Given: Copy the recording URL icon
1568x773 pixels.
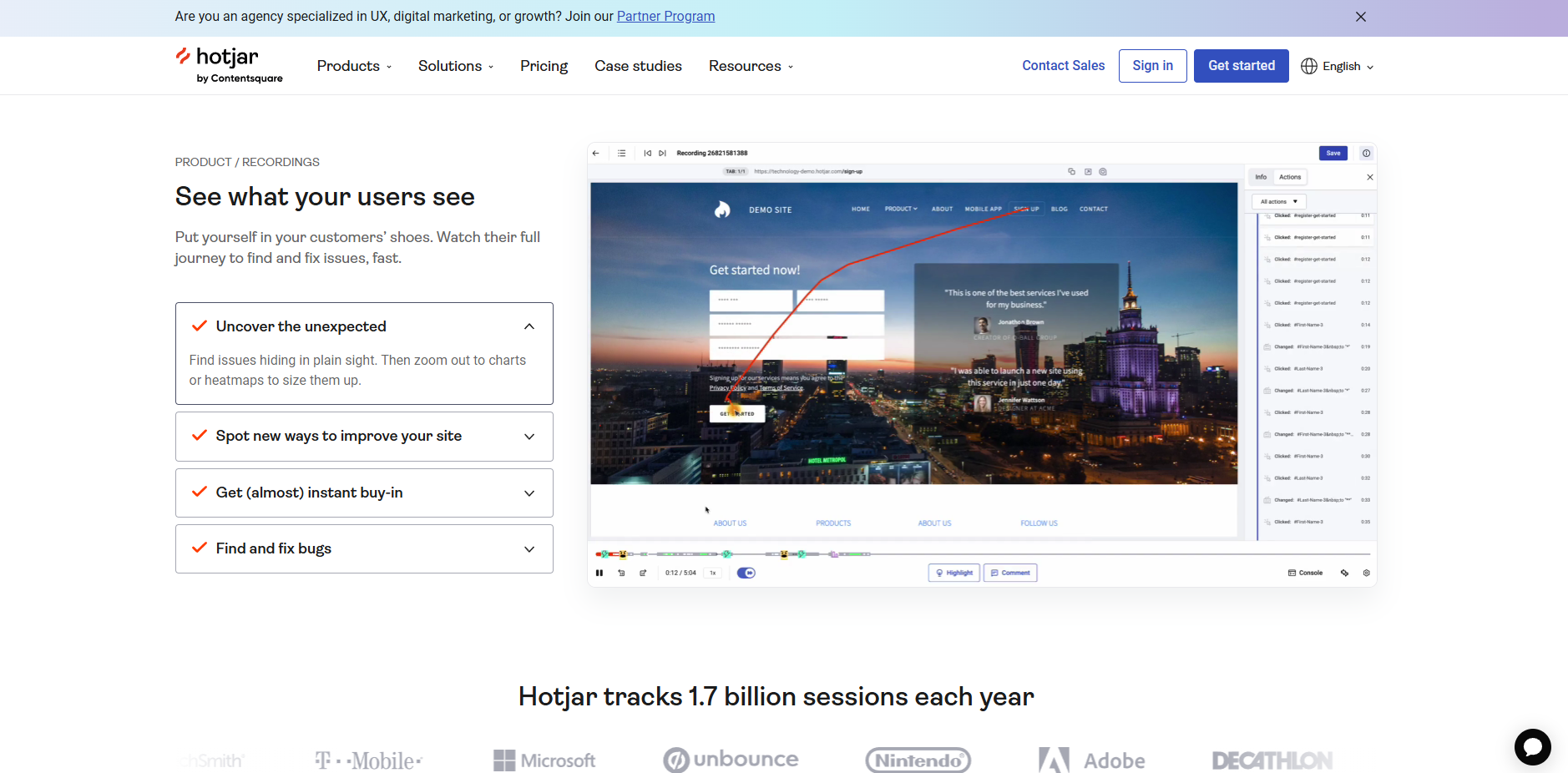Looking at the screenshot, I should click(1071, 171).
